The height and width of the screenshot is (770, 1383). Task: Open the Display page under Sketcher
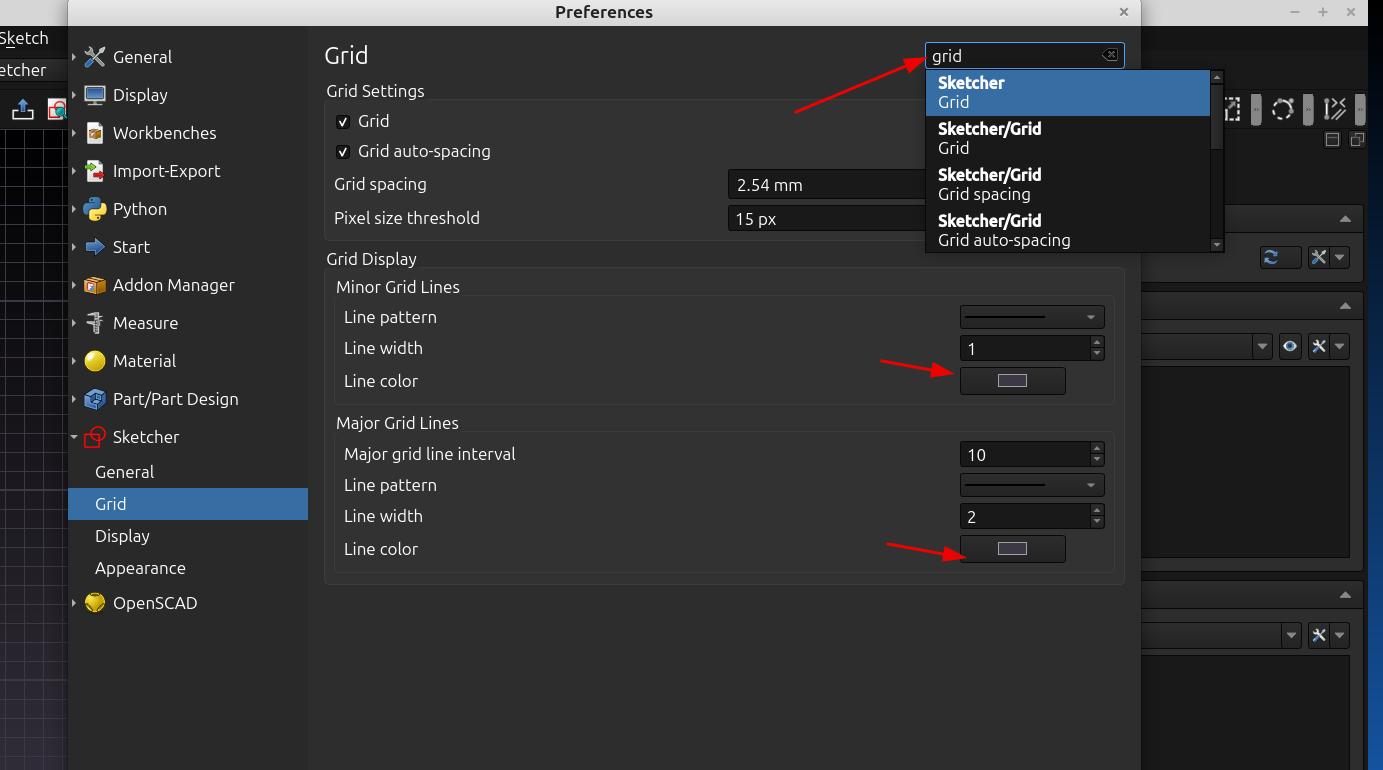[x=188, y=536]
